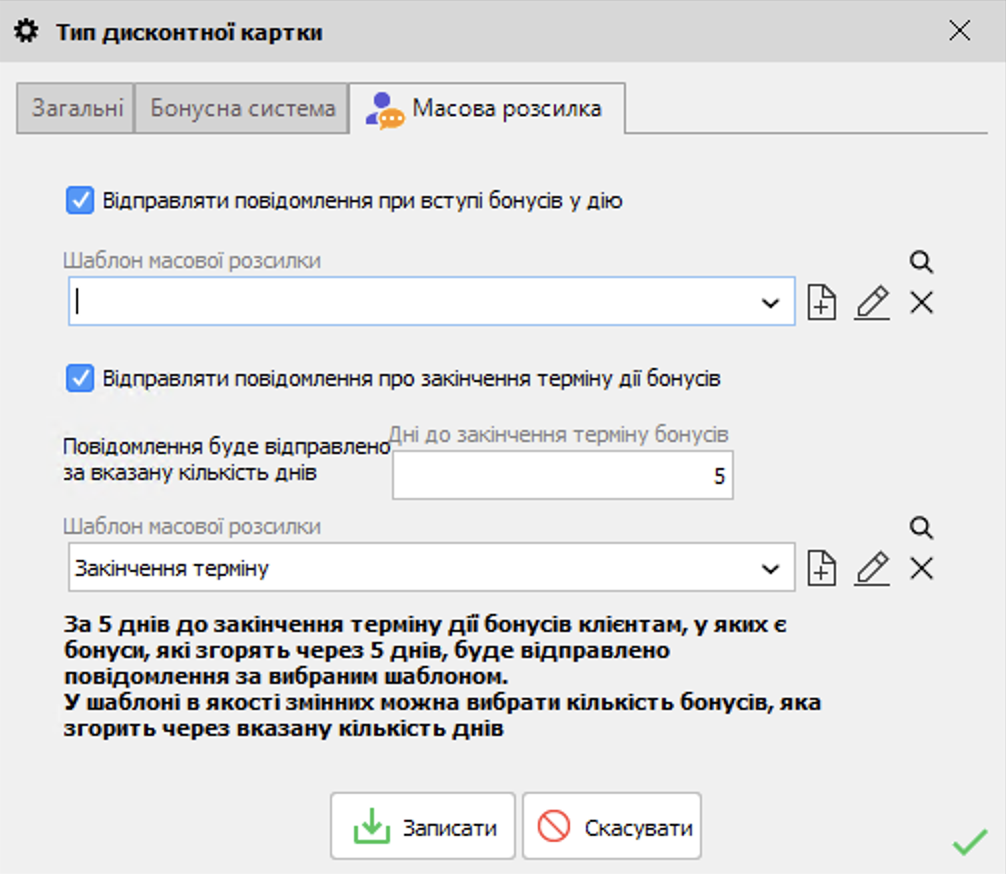The height and width of the screenshot is (874, 1006).
Task: Click the bold explanation text starting 'За 5 днів'
Action: 442,676
